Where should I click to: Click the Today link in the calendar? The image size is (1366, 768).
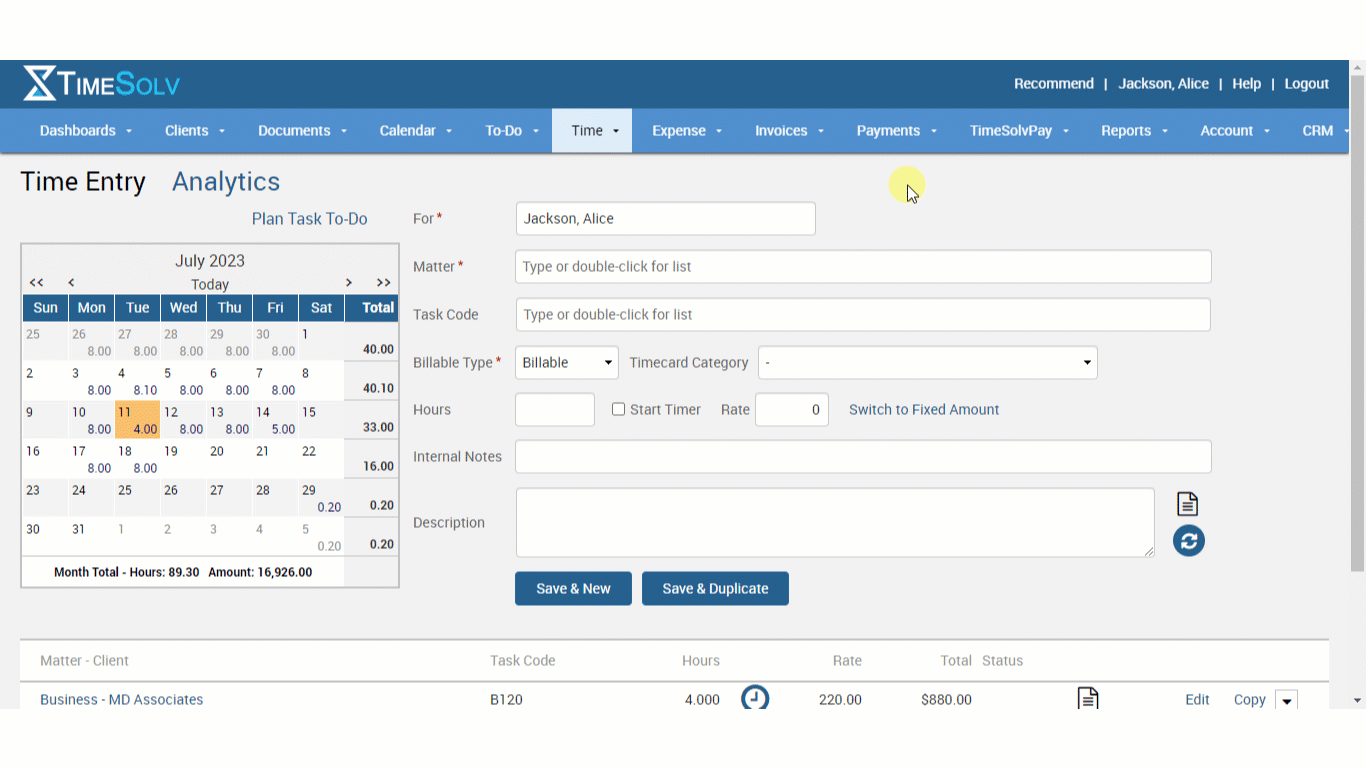(x=210, y=285)
